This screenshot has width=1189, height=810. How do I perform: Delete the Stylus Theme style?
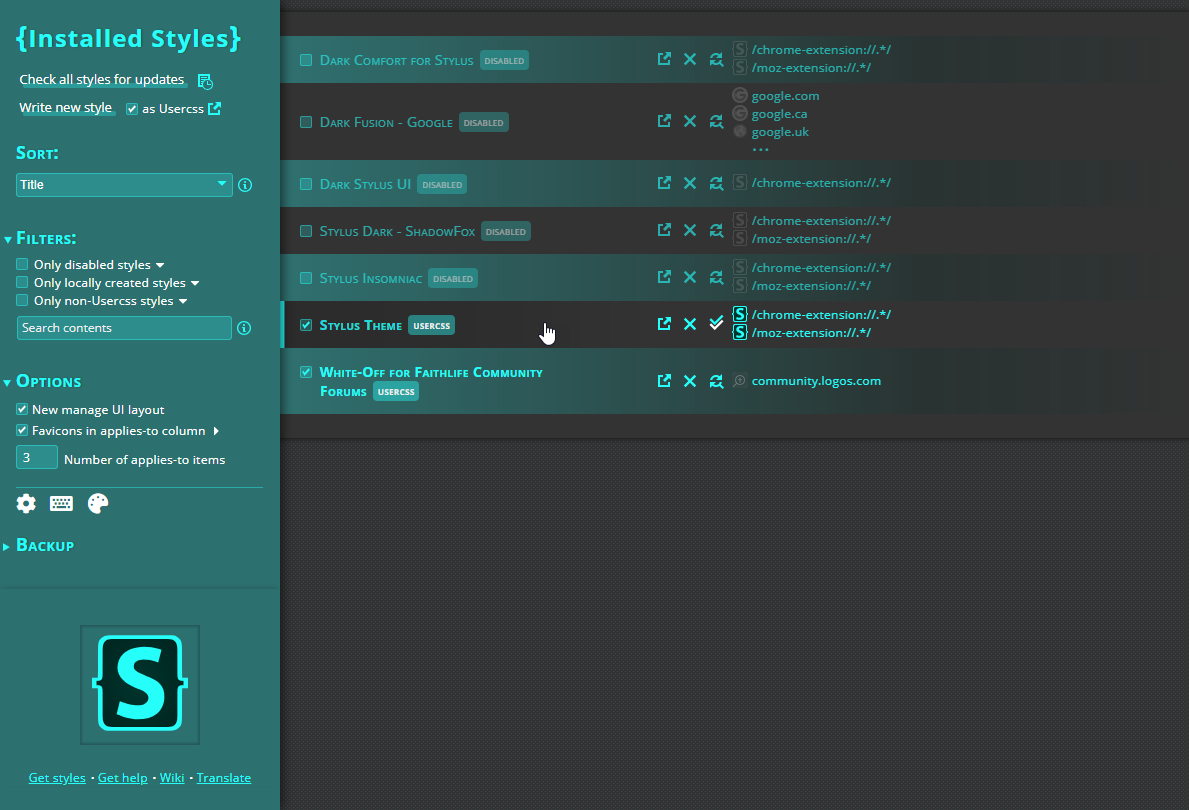[x=690, y=325]
